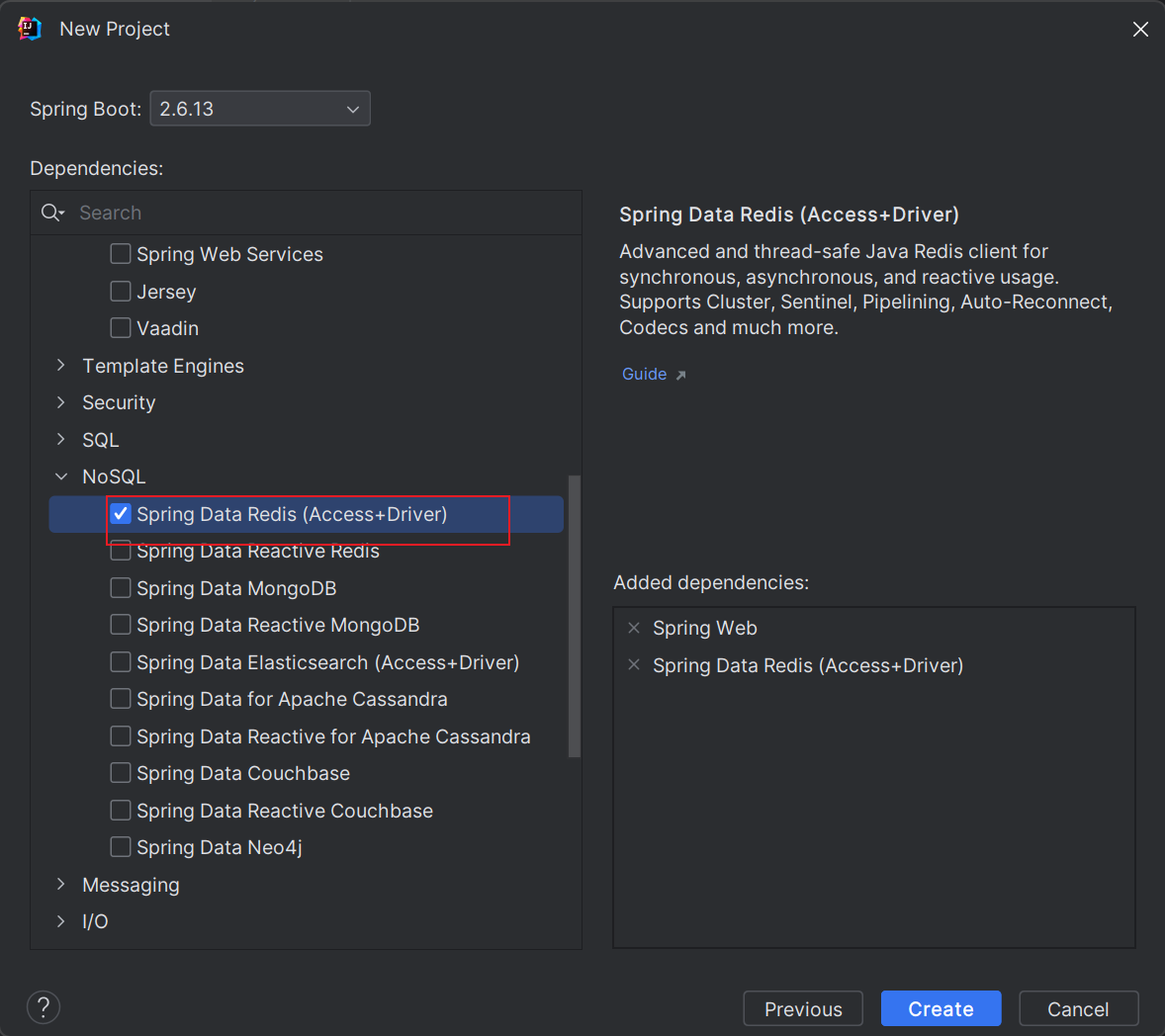Click the external link arrow beside Guide
This screenshot has width=1165, height=1036.
click(680, 375)
